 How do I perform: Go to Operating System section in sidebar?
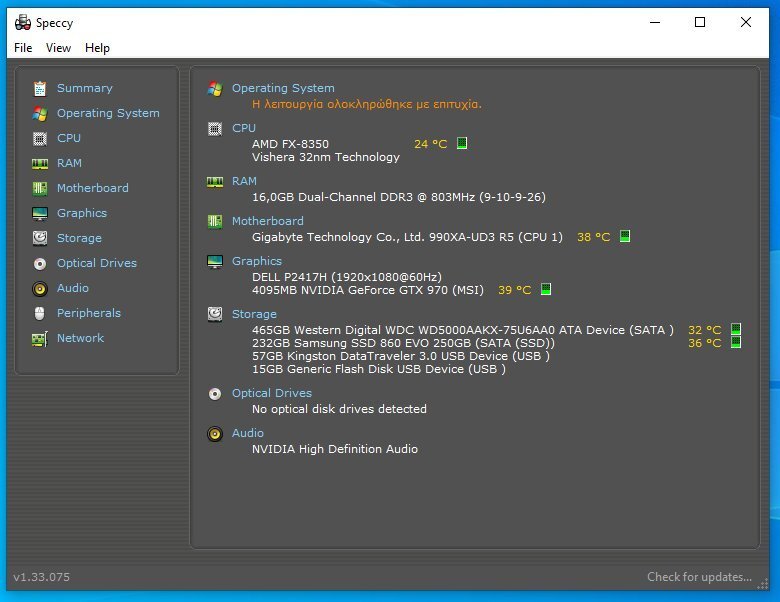pyautogui.click(x=108, y=113)
